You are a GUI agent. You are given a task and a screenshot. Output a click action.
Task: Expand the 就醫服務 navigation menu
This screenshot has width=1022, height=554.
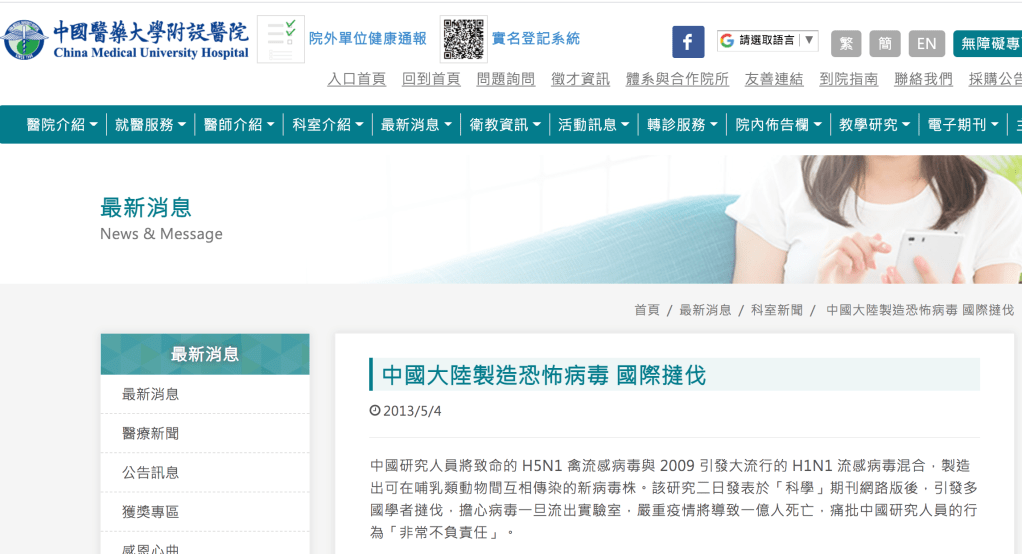(150, 125)
